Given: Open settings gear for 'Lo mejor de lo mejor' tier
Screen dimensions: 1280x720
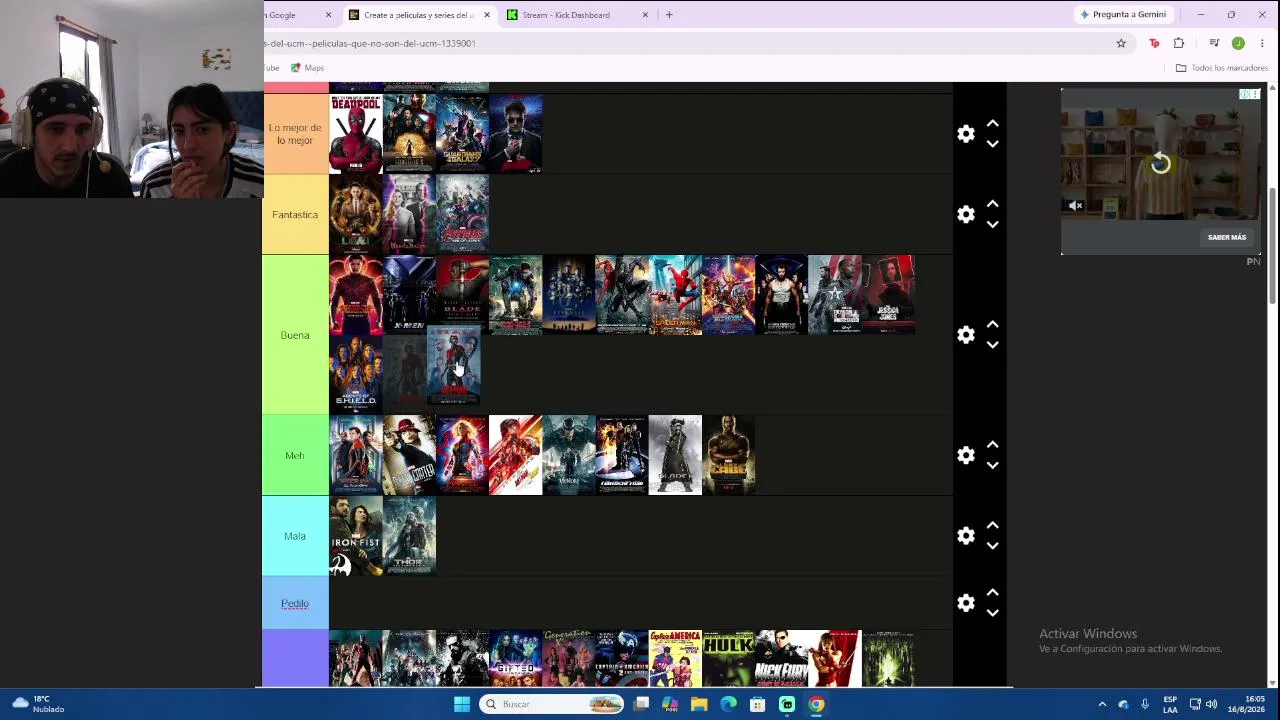Looking at the screenshot, I should [x=966, y=134].
